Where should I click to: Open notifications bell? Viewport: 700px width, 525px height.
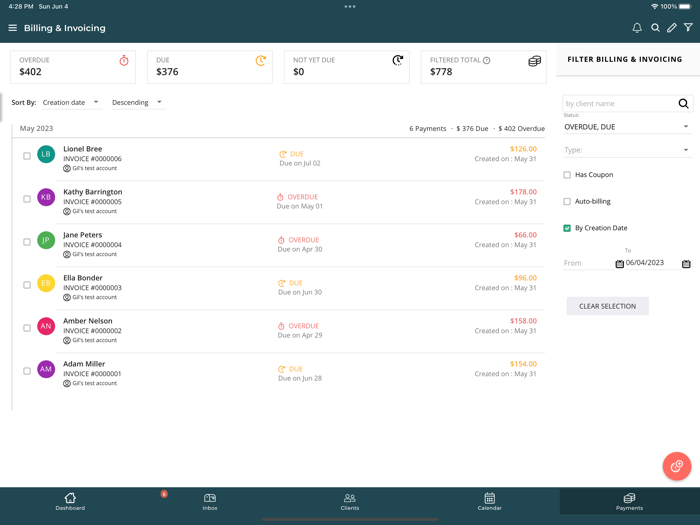tap(637, 28)
